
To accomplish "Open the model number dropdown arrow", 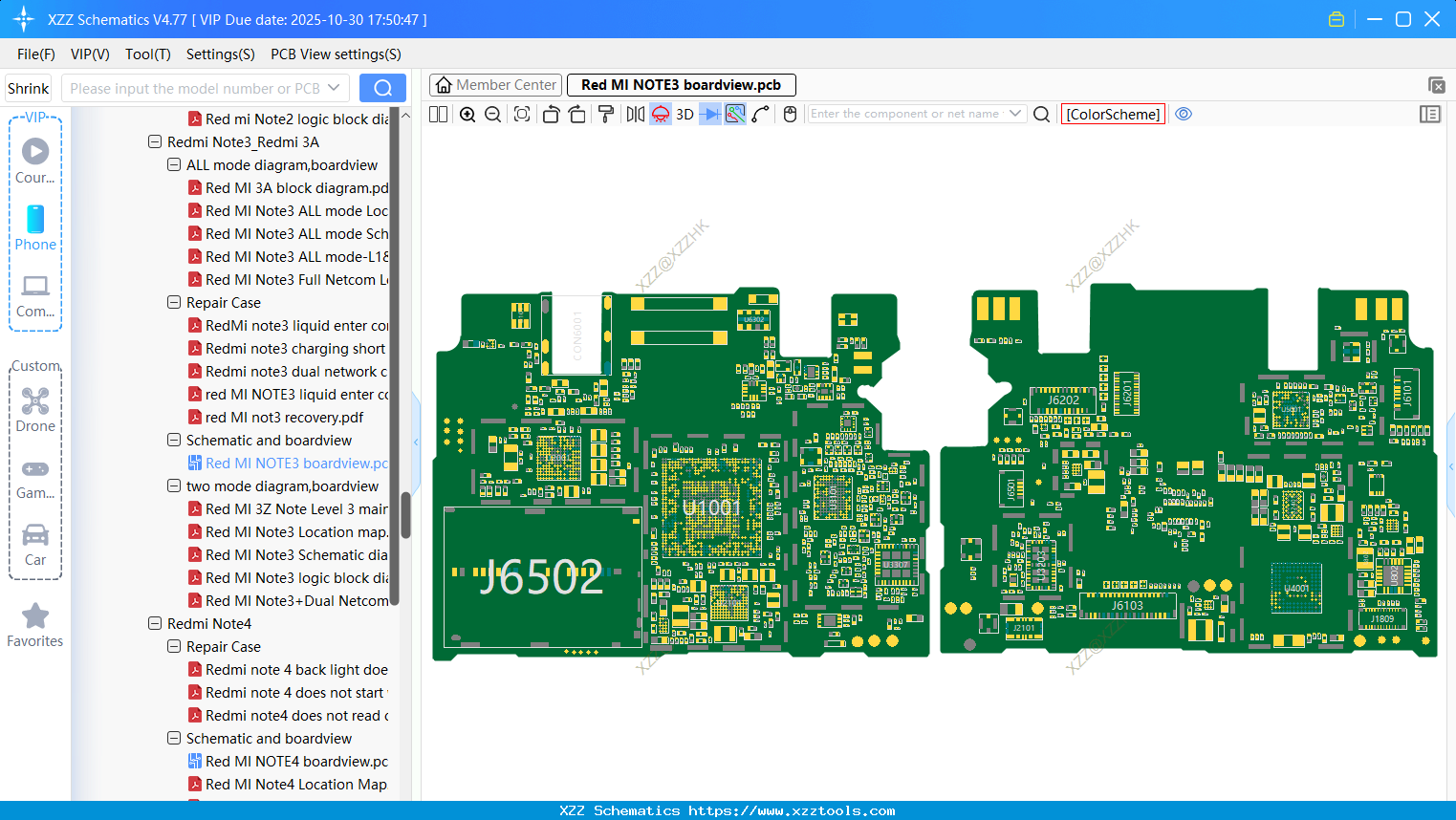I will point(334,89).
